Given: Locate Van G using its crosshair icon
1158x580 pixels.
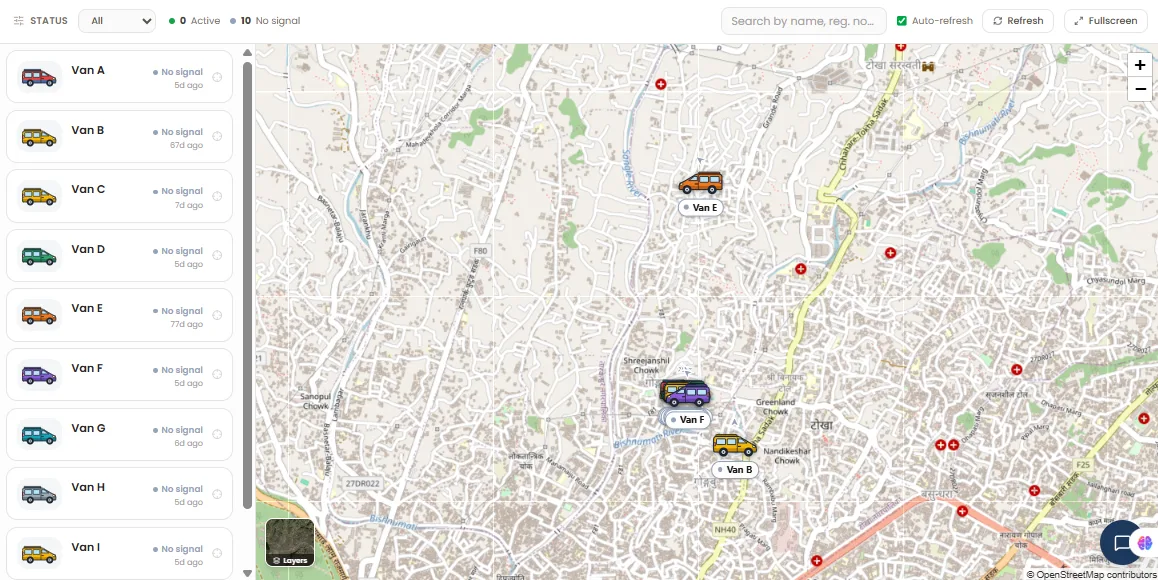Looking at the screenshot, I should tap(217, 434).
